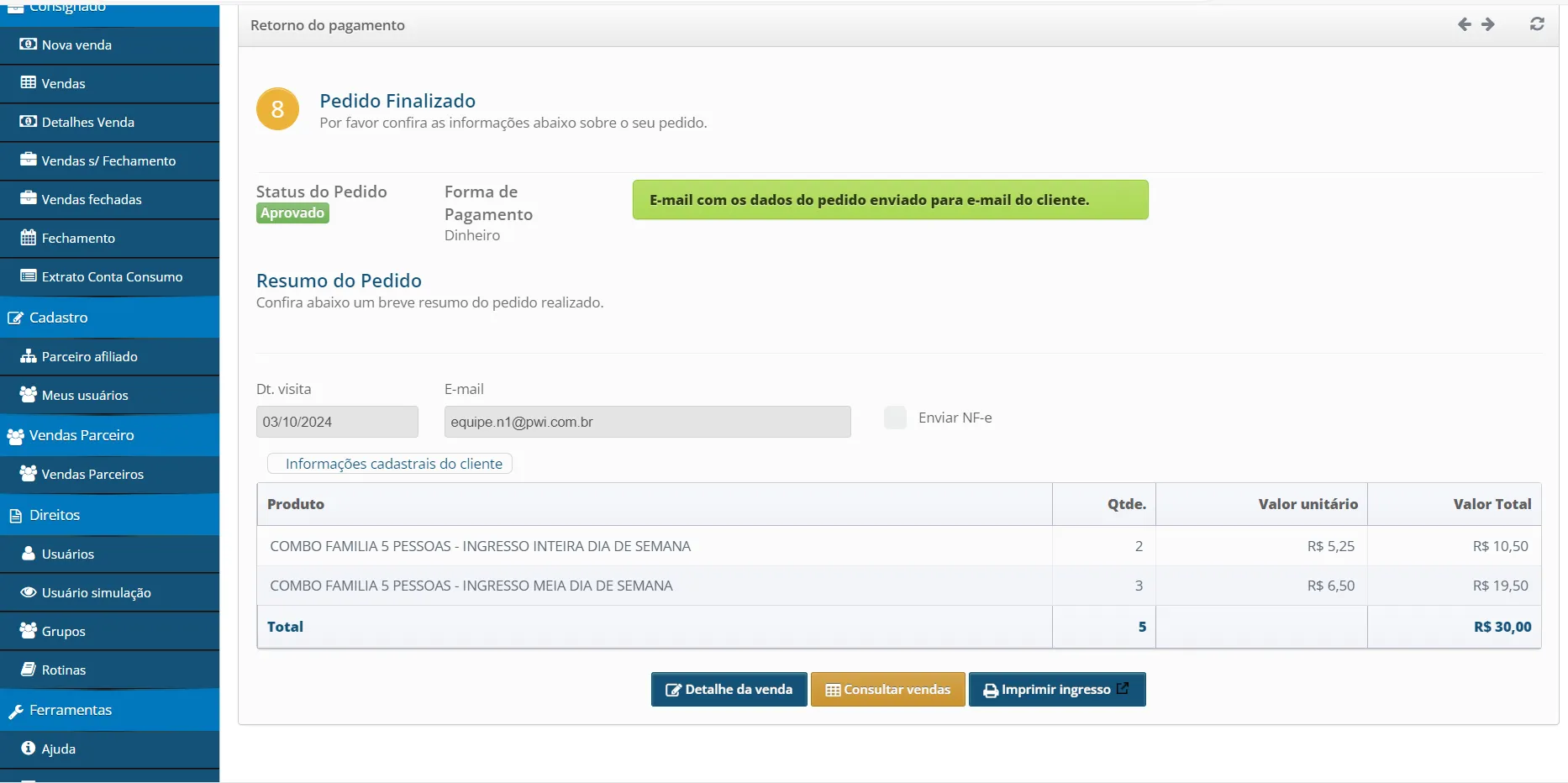Open Vendas fechadas in the sidebar
The height and width of the screenshot is (783, 1568).
coord(91,200)
